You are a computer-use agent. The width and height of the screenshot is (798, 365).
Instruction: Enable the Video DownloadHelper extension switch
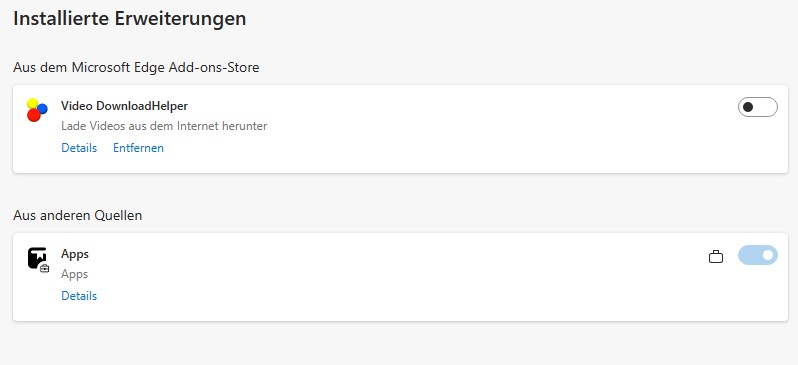[758, 107]
